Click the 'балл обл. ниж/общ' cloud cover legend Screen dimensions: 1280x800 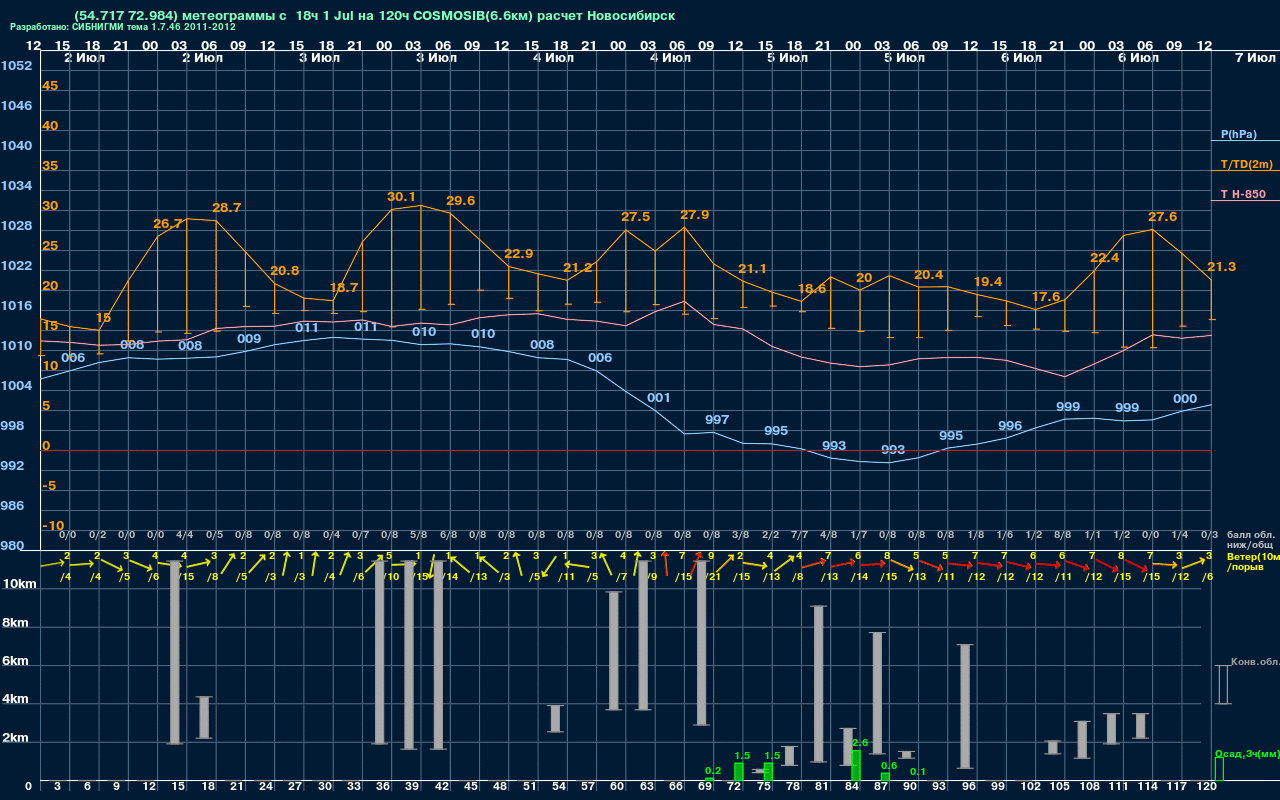pos(1250,541)
